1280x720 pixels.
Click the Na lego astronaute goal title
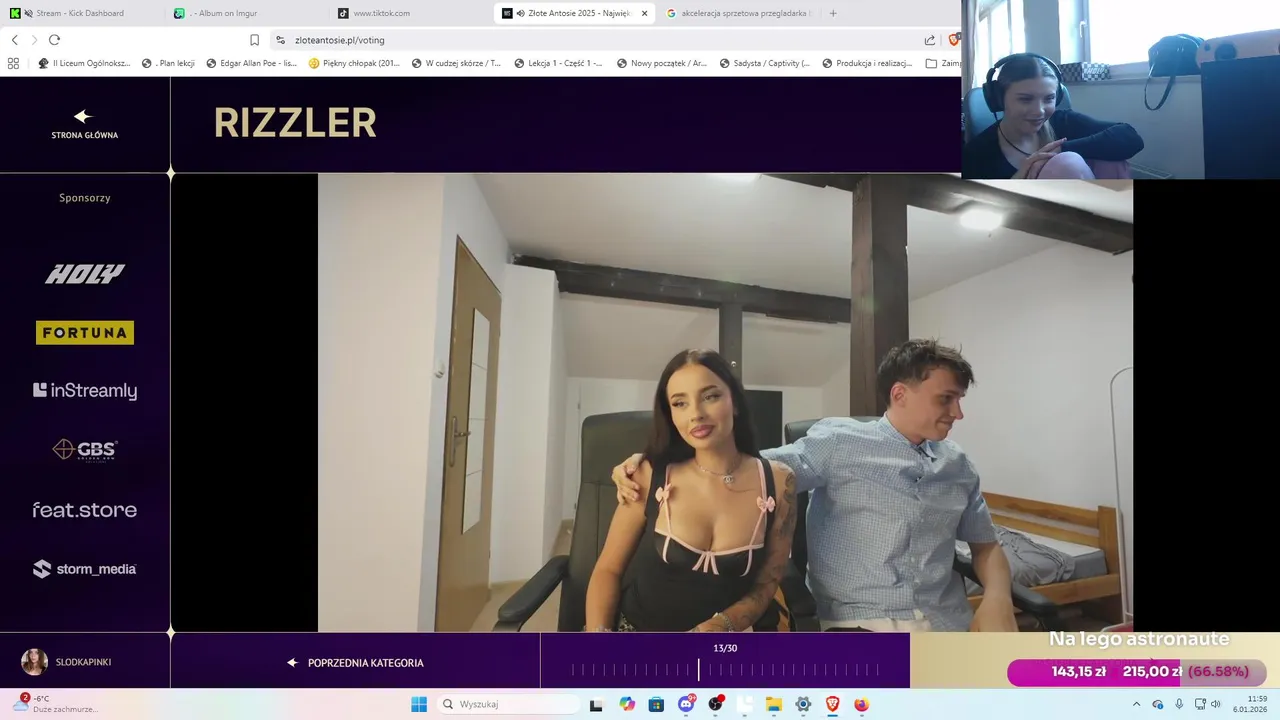tap(1139, 639)
